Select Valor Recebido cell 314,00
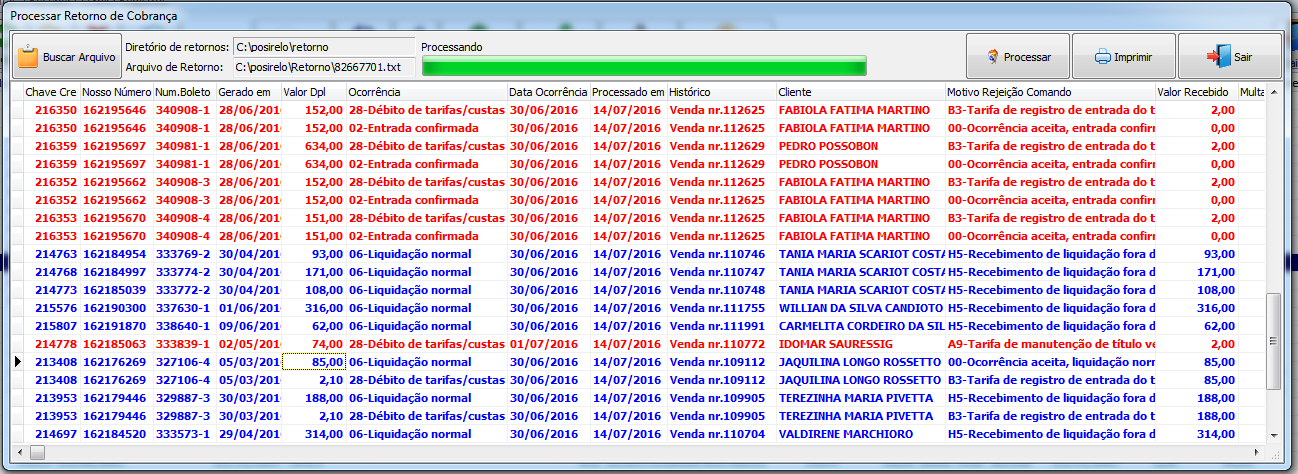1298x474 pixels. (1196, 434)
